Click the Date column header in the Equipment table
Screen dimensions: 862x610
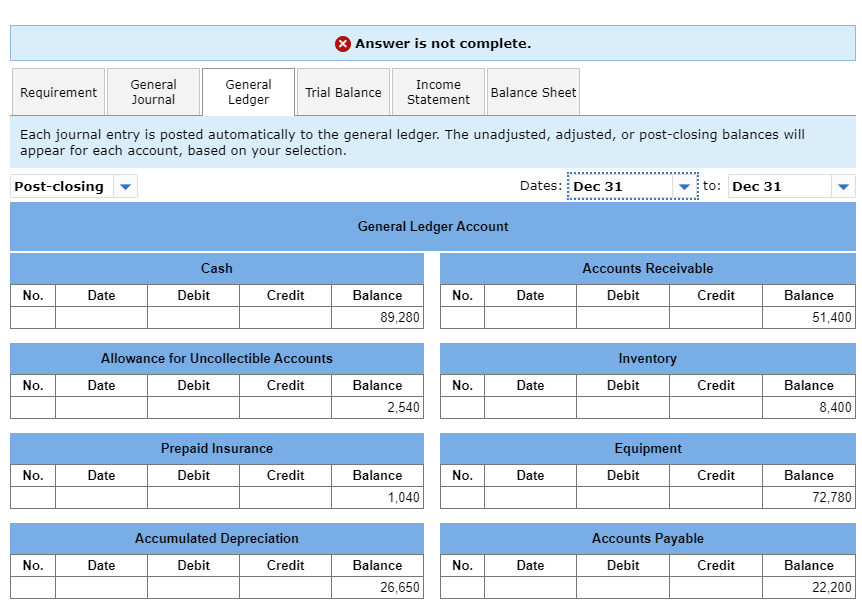531,476
